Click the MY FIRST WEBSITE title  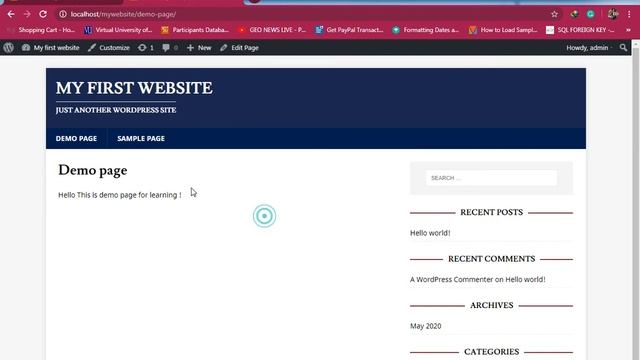point(134,88)
